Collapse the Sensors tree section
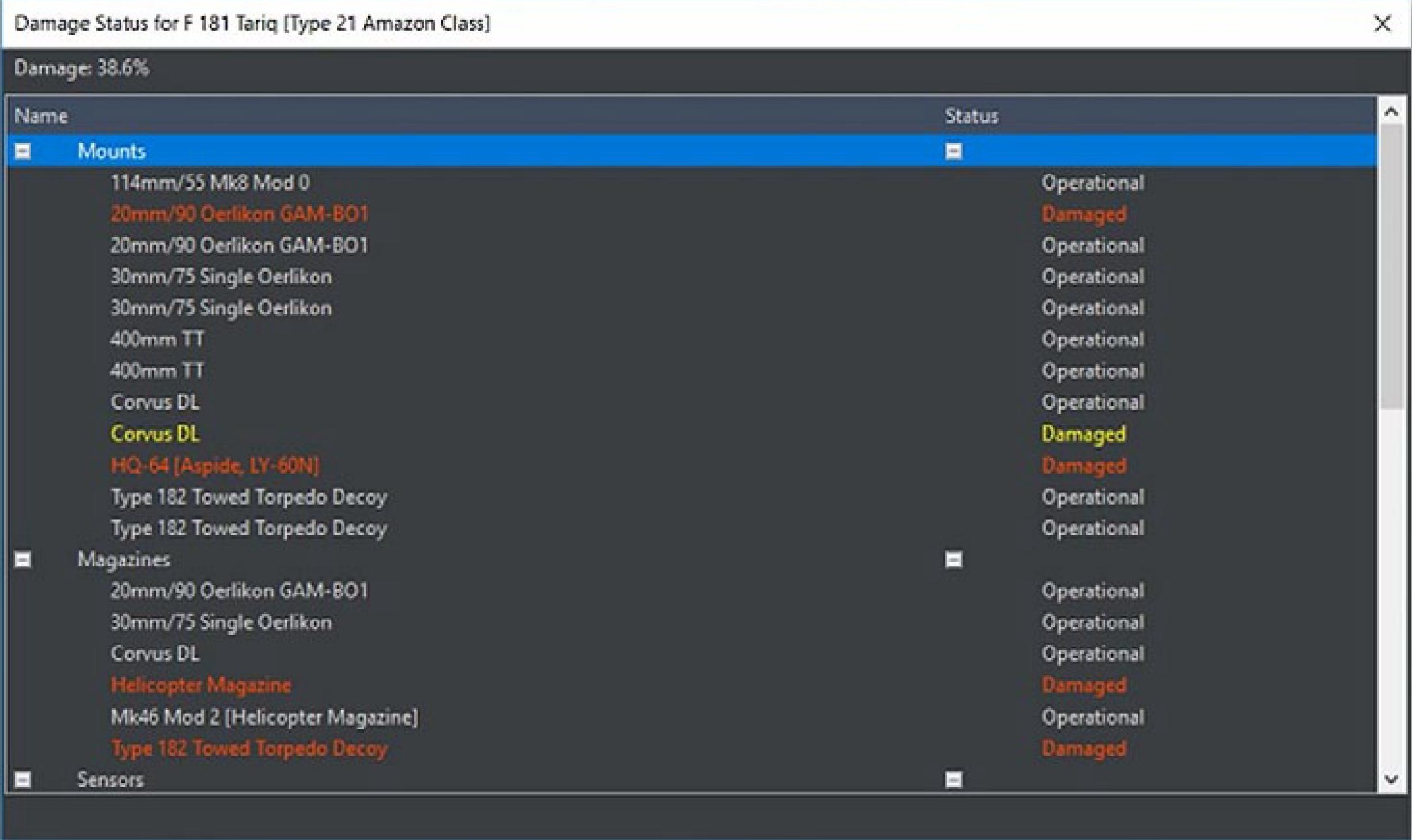 [23, 780]
